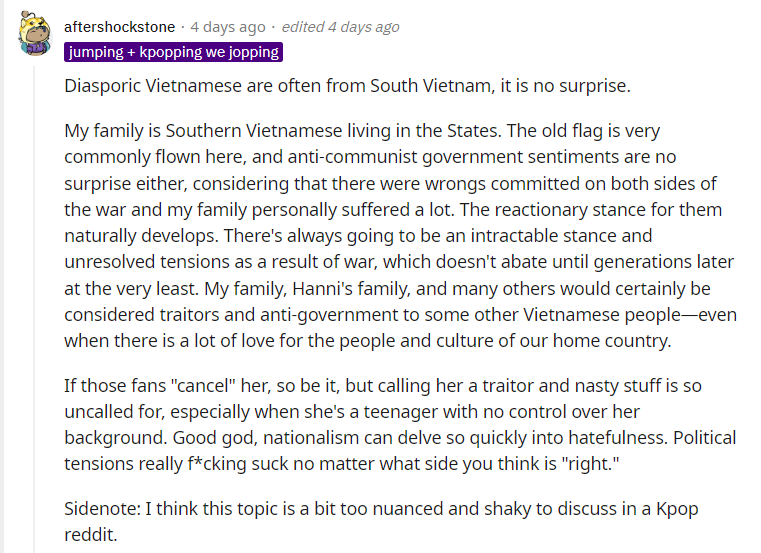Click the "4 days ago" comment timestamp
Image resolution: width=761 pixels, height=553 pixels.
228,27
